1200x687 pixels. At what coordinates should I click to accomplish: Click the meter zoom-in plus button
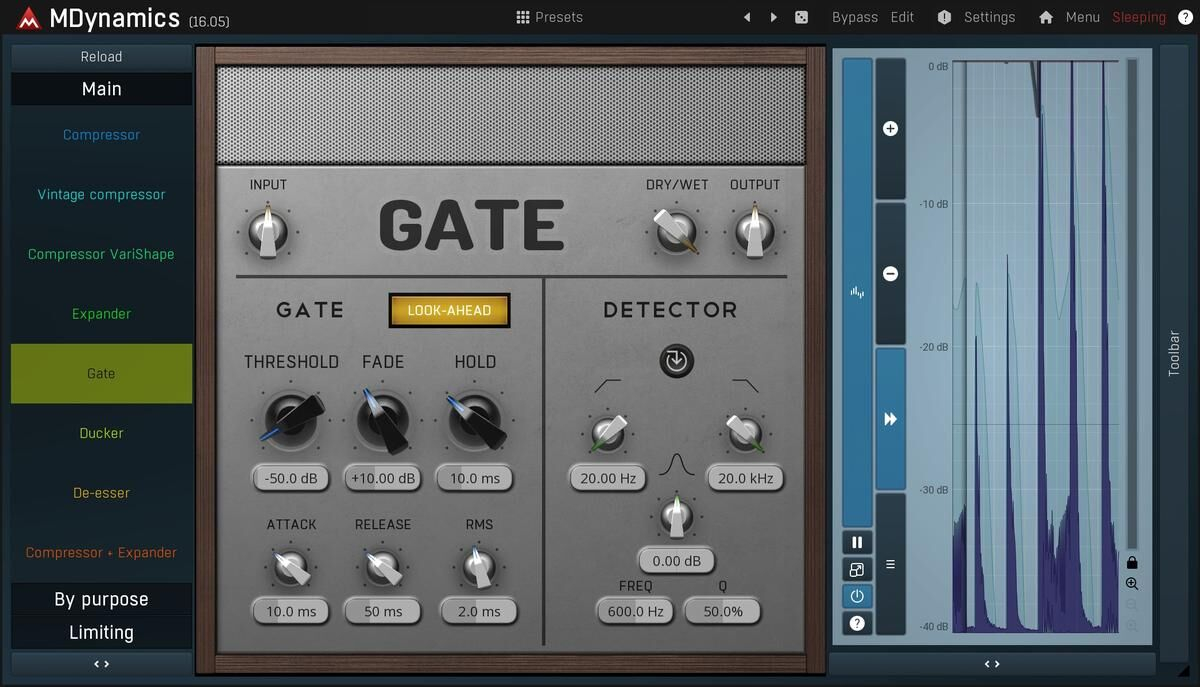[x=890, y=128]
